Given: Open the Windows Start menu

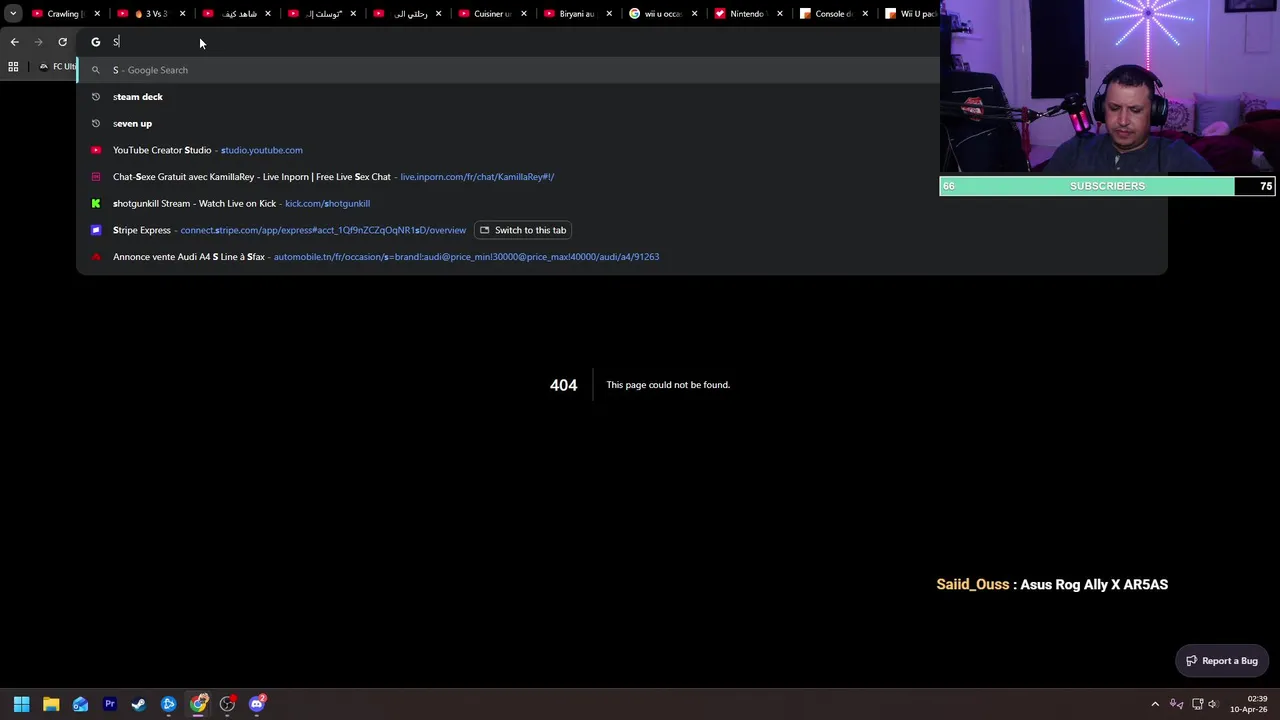Looking at the screenshot, I should tap(21, 704).
